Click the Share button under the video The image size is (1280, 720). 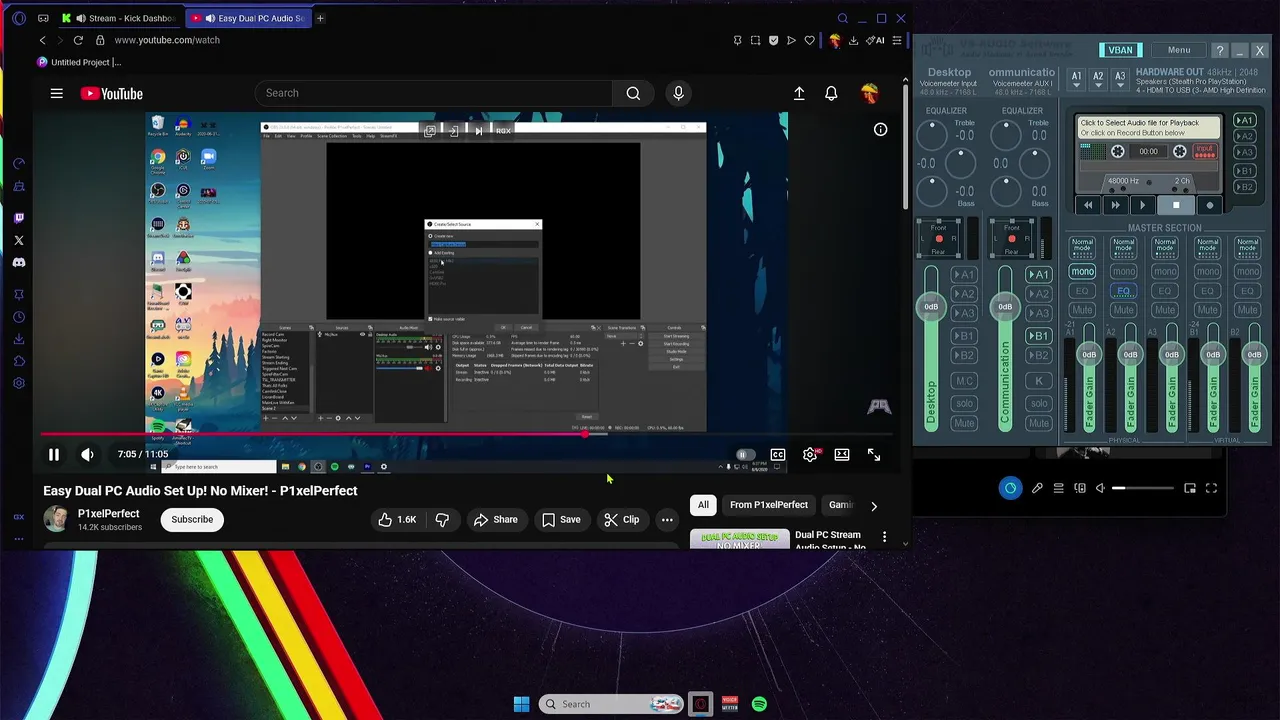(496, 520)
